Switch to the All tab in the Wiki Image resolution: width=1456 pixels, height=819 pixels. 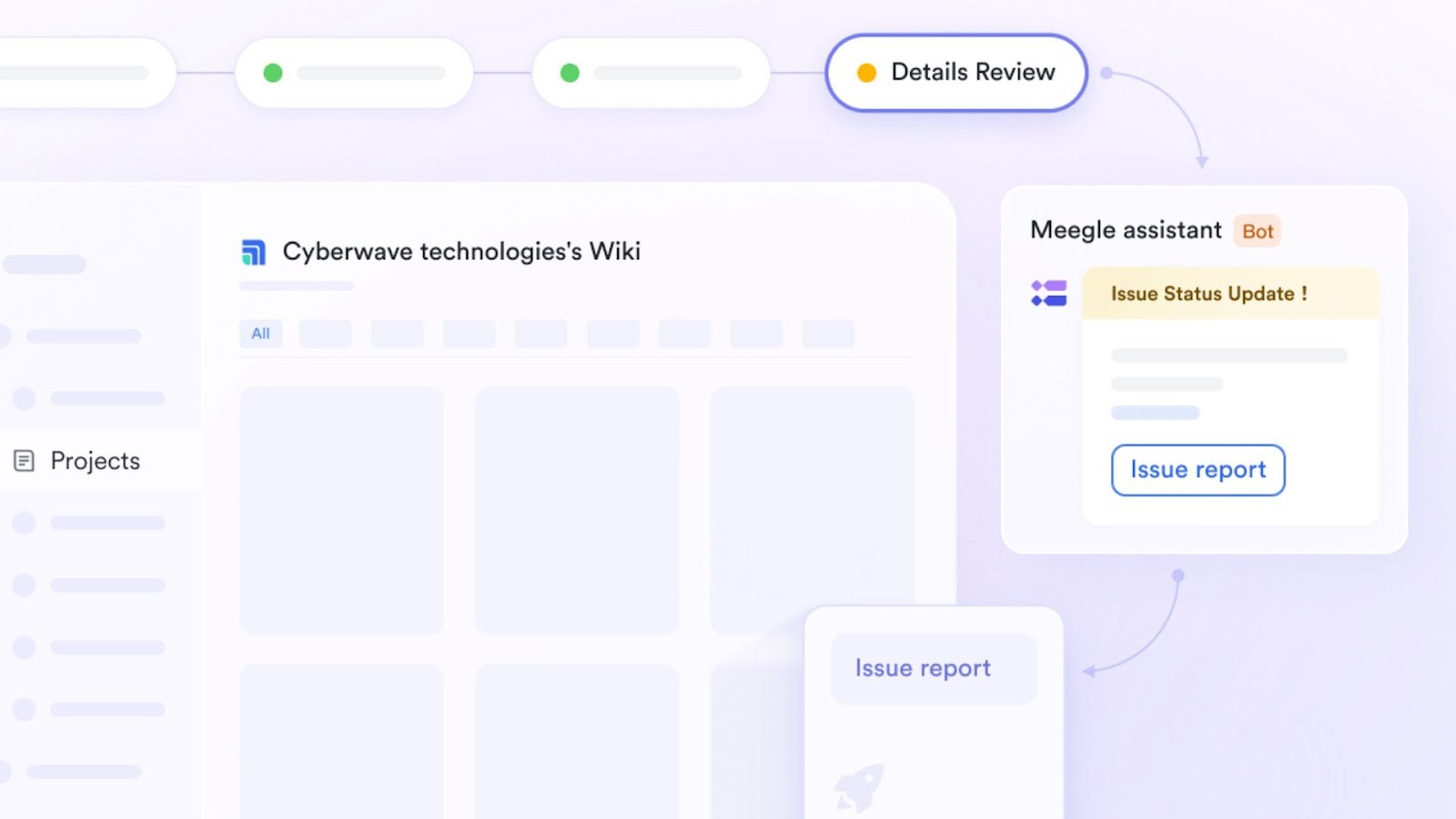pos(260,333)
